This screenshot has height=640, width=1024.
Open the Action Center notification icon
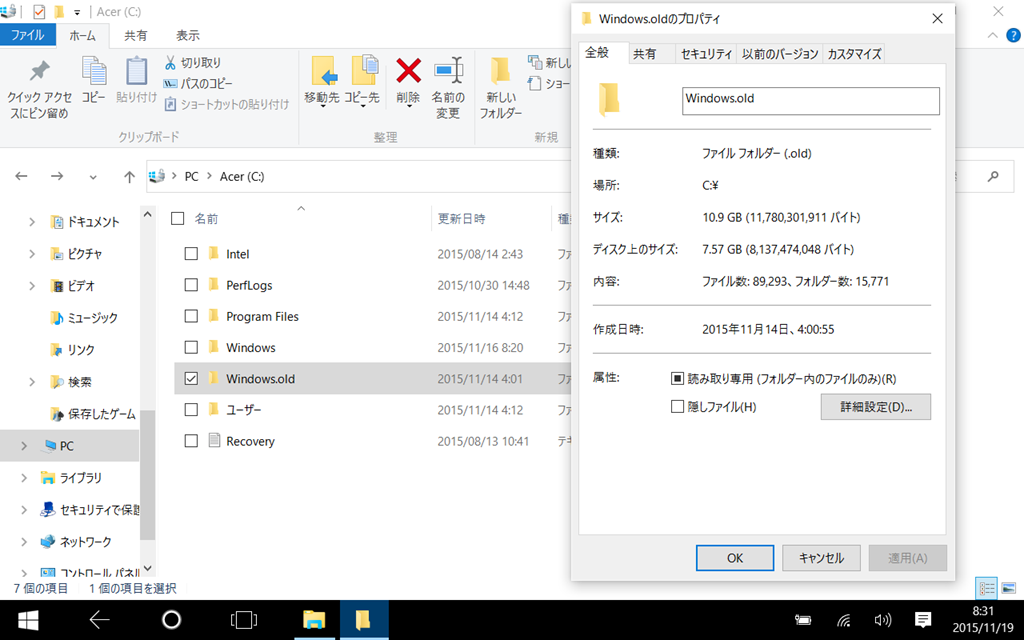(x=923, y=620)
